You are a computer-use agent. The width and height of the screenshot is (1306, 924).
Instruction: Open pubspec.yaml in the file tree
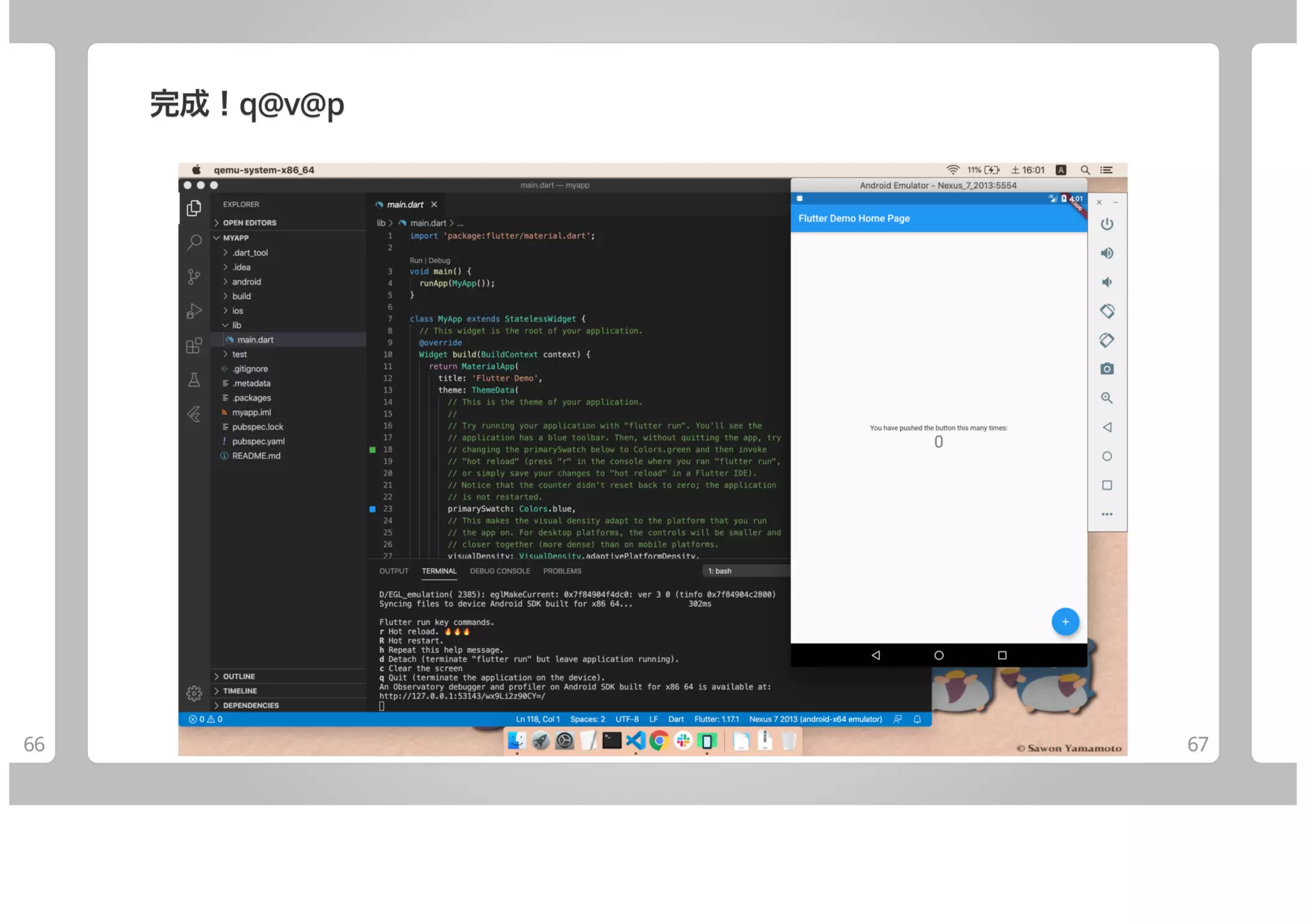pos(288,441)
